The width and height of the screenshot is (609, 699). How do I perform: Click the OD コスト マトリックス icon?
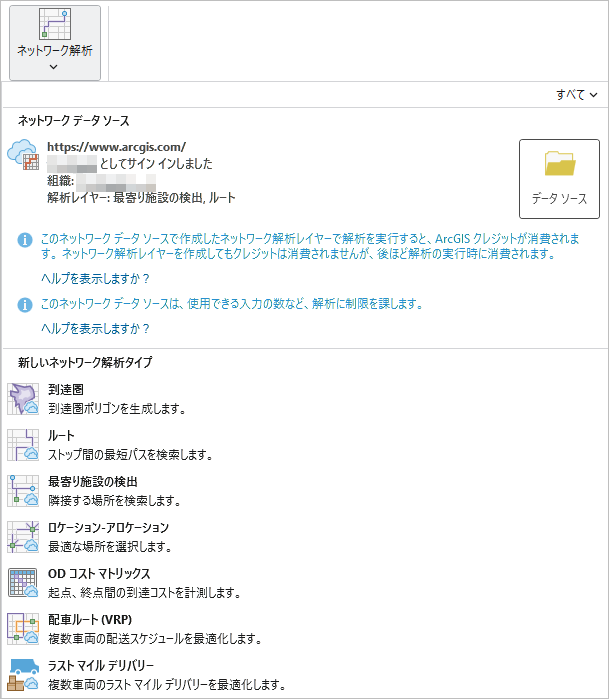pyautogui.click(x=22, y=582)
